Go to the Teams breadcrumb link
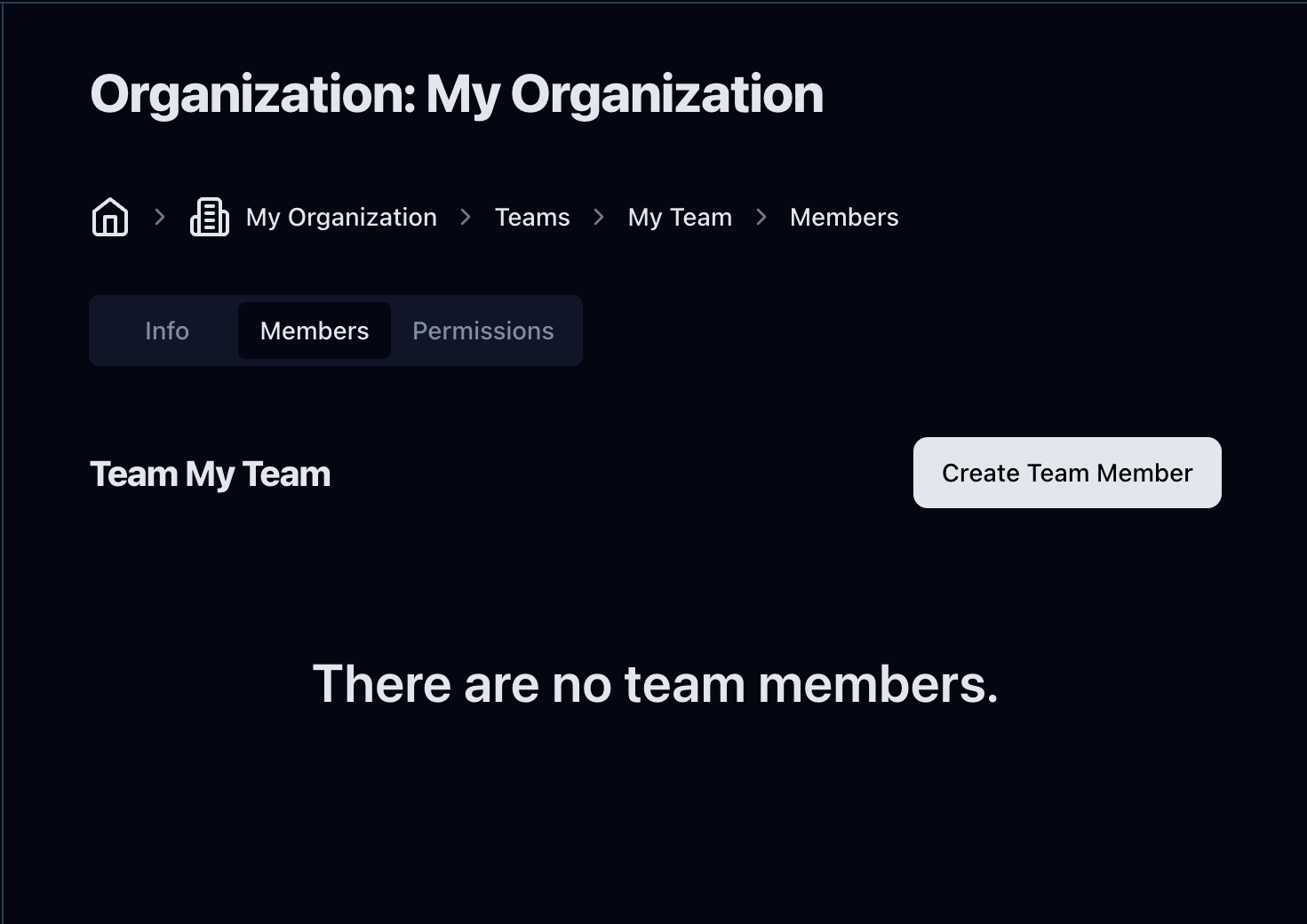 tap(532, 217)
